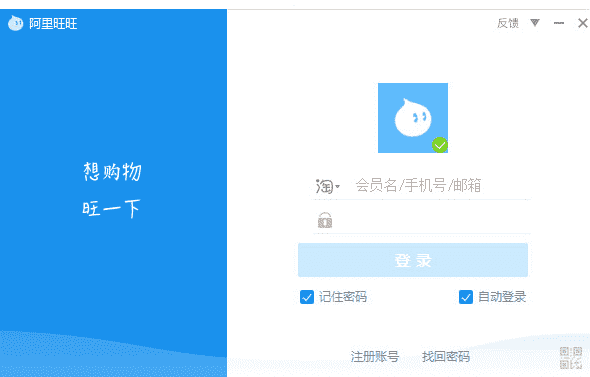Screen dimensions: 590x377
Task: Close the AliWangwang login window
Action: [x=583, y=23]
